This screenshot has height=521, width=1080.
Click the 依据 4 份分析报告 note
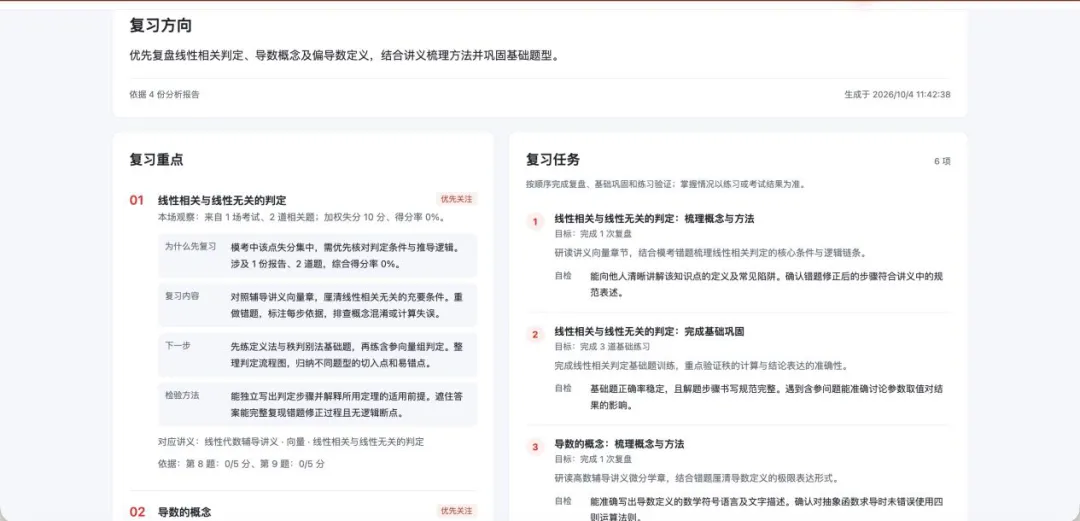coord(165,94)
